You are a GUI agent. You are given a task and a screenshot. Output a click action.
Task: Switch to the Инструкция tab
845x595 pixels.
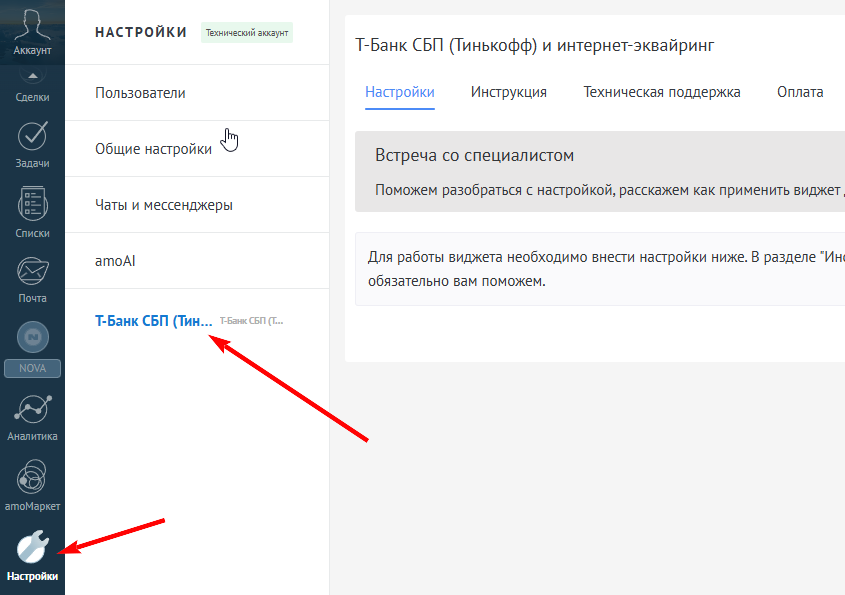[508, 92]
